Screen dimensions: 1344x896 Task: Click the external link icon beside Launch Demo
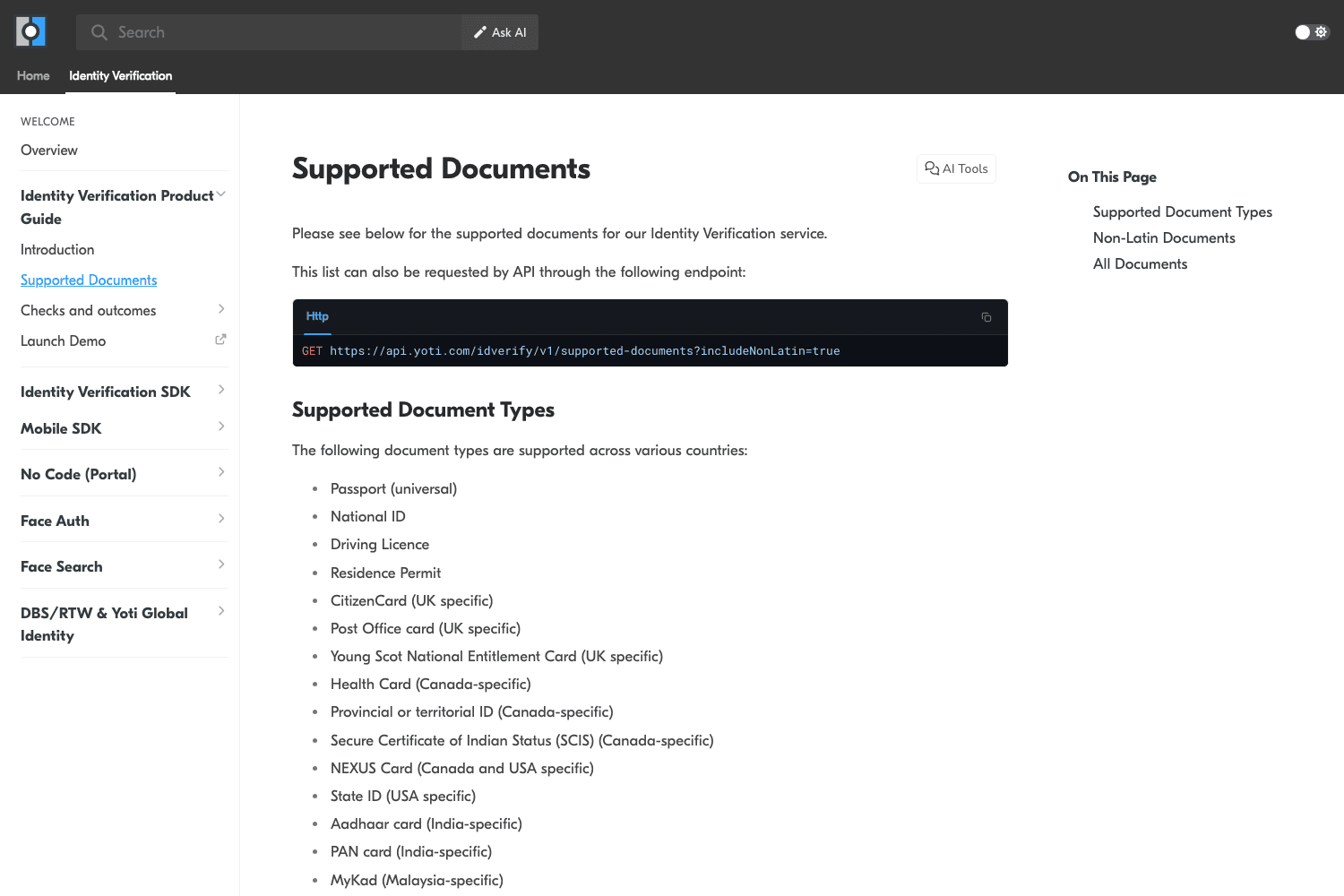(220, 340)
